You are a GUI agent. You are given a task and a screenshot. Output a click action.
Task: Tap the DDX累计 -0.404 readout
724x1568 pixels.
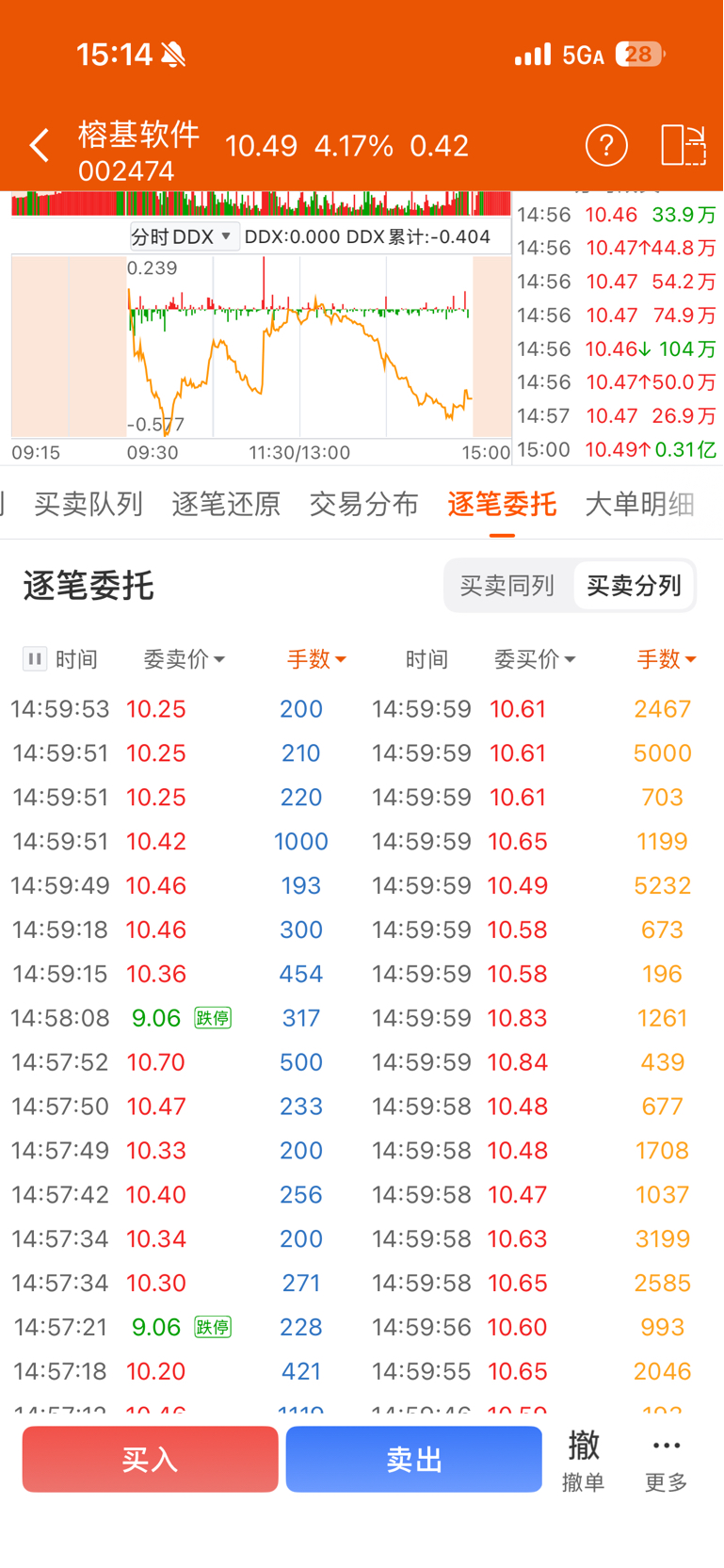418,236
